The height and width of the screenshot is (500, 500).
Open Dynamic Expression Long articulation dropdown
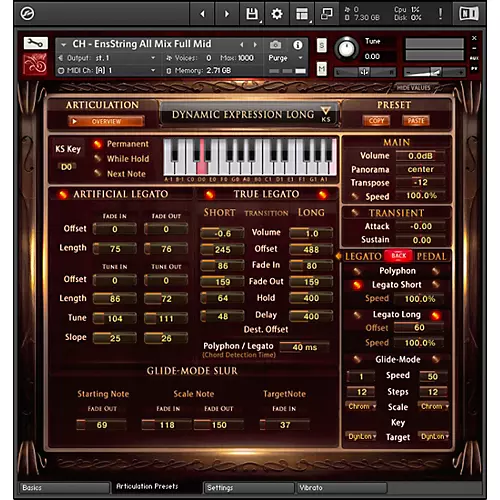coord(249,114)
